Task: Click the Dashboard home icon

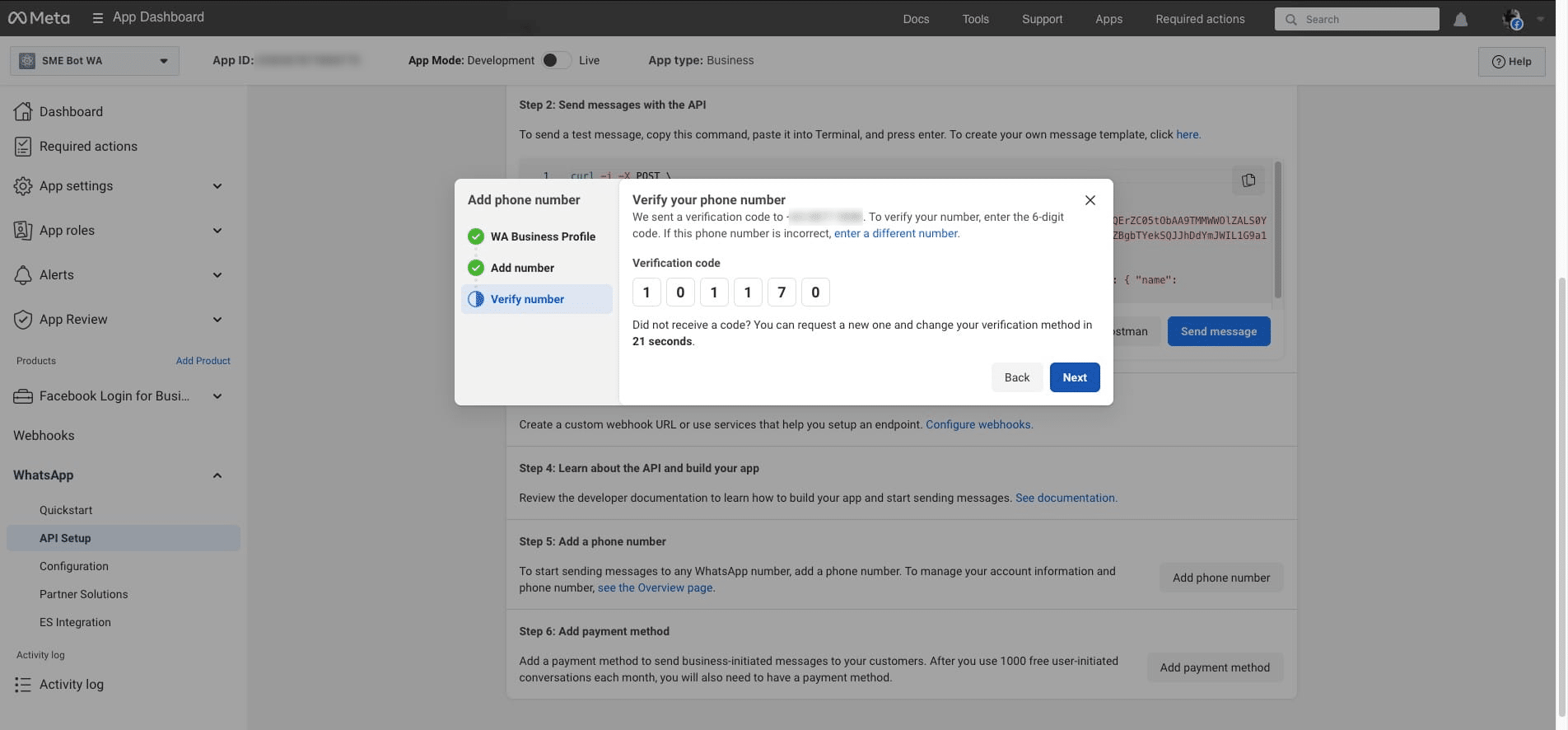Action: (x=23, y=111)
